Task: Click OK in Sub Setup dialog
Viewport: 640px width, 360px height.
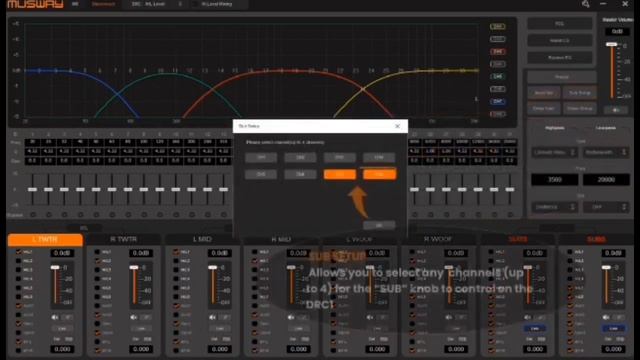Action: pyautogui.click(x=379, y=225)
